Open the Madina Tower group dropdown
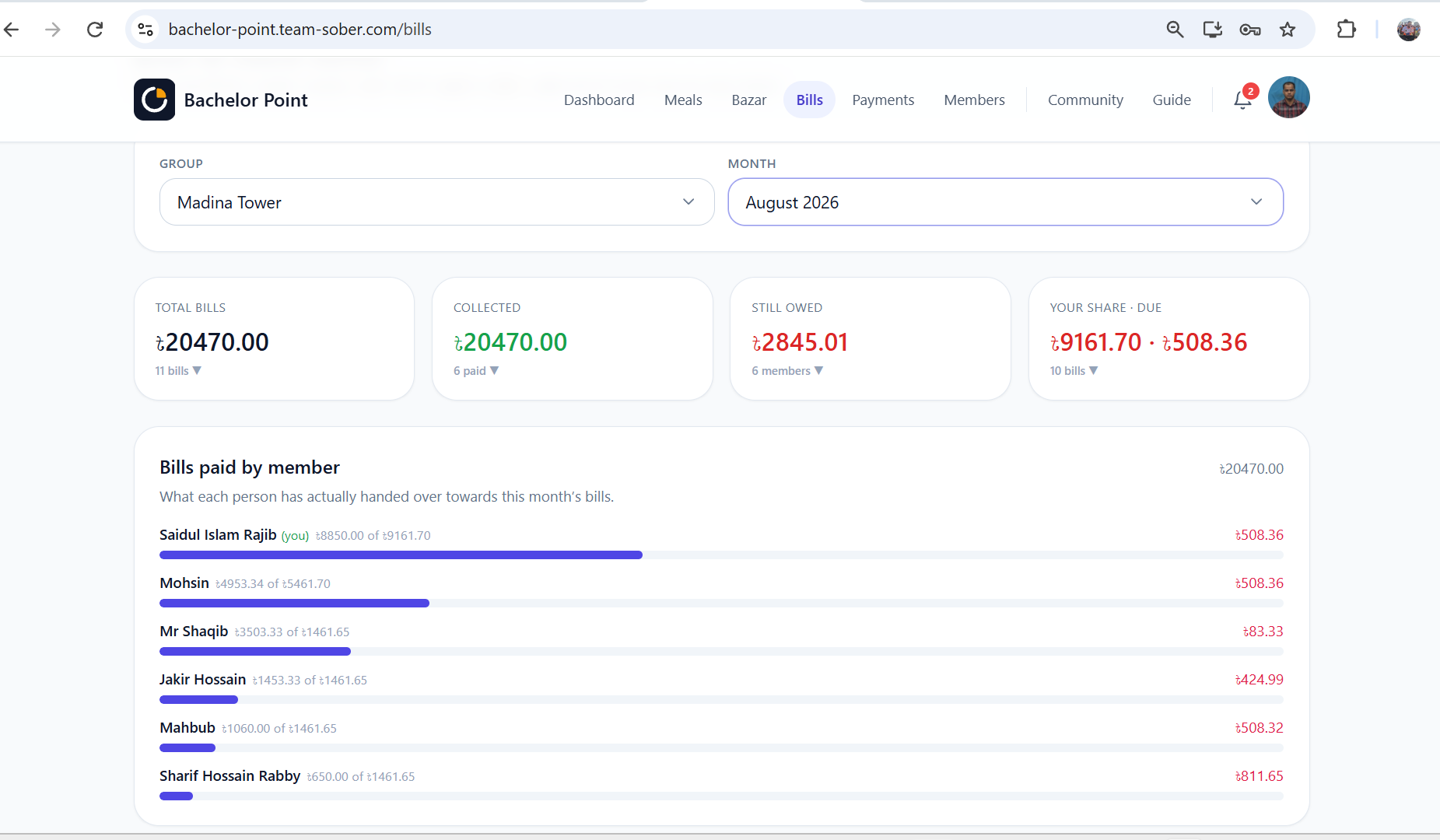Image resolution: width=1440 pixels, height=840 pixels. click(436, 202)
